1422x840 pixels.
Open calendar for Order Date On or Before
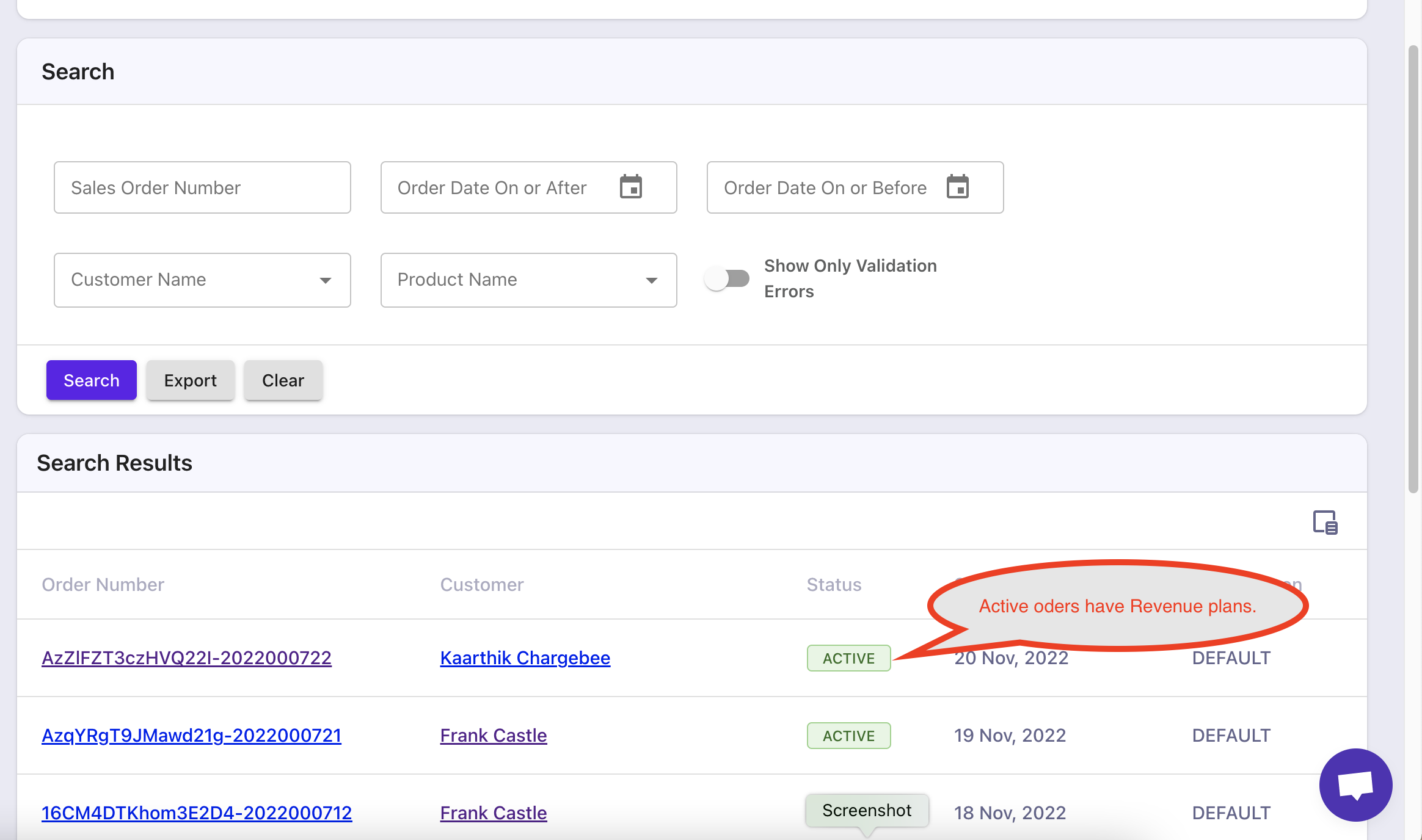(957, 187)
